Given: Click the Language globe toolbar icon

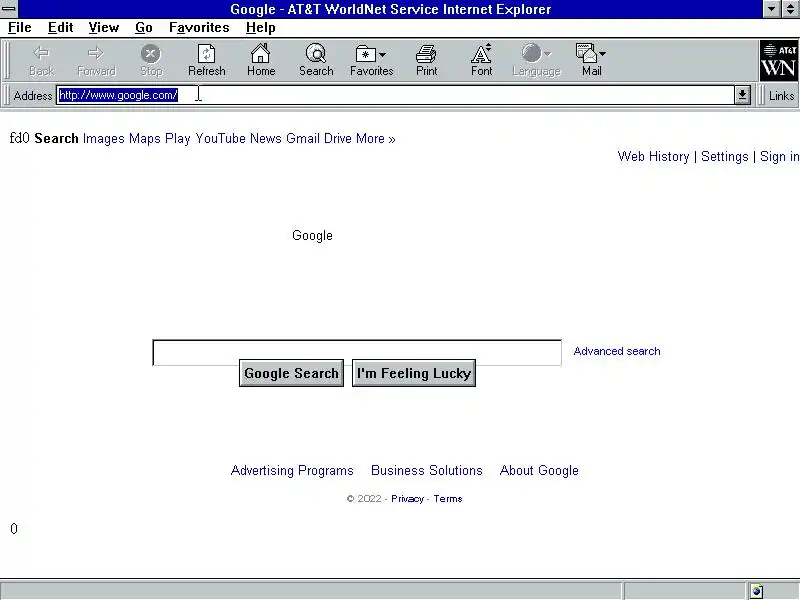Looking at the screenshot, I should (531, 53).
